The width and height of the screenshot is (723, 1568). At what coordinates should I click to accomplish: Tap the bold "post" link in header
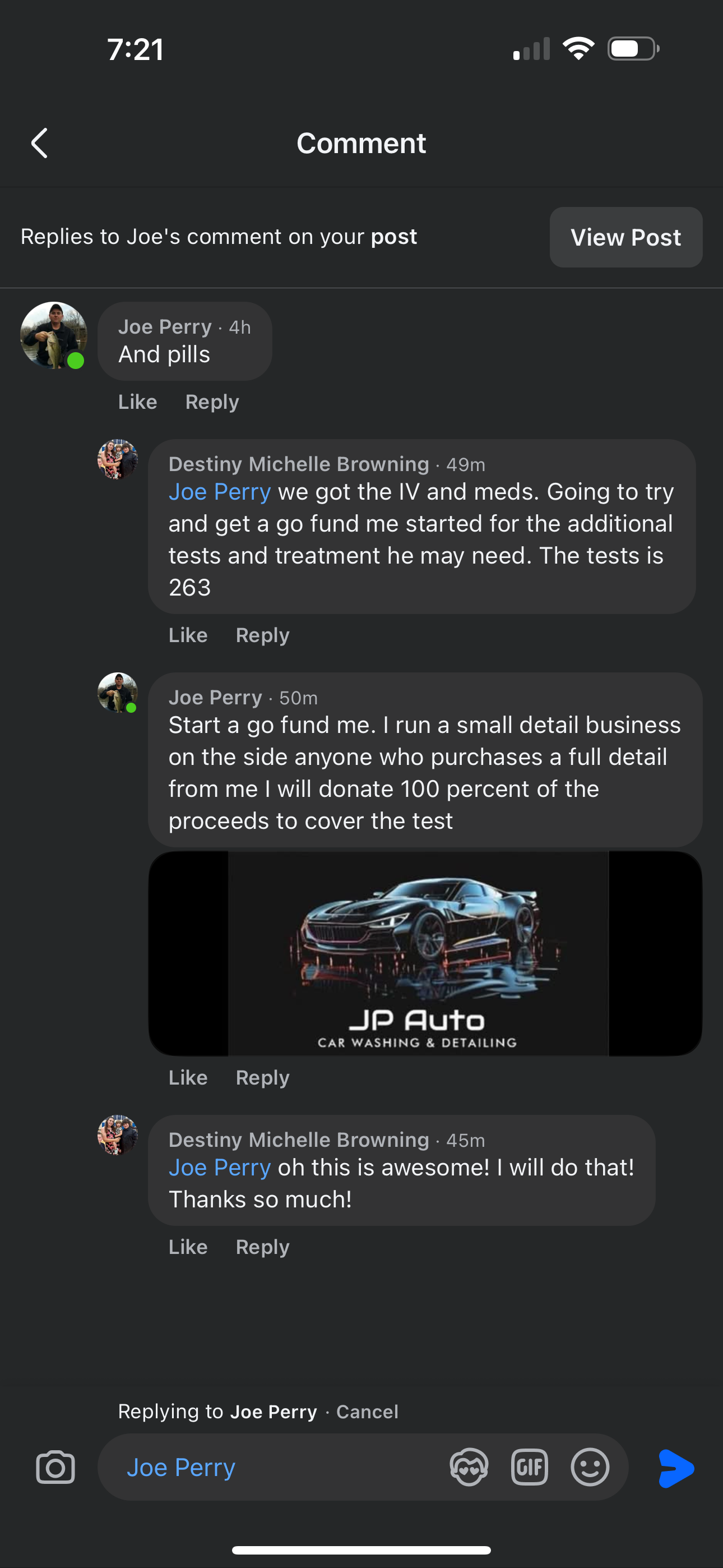click(394, 237)
